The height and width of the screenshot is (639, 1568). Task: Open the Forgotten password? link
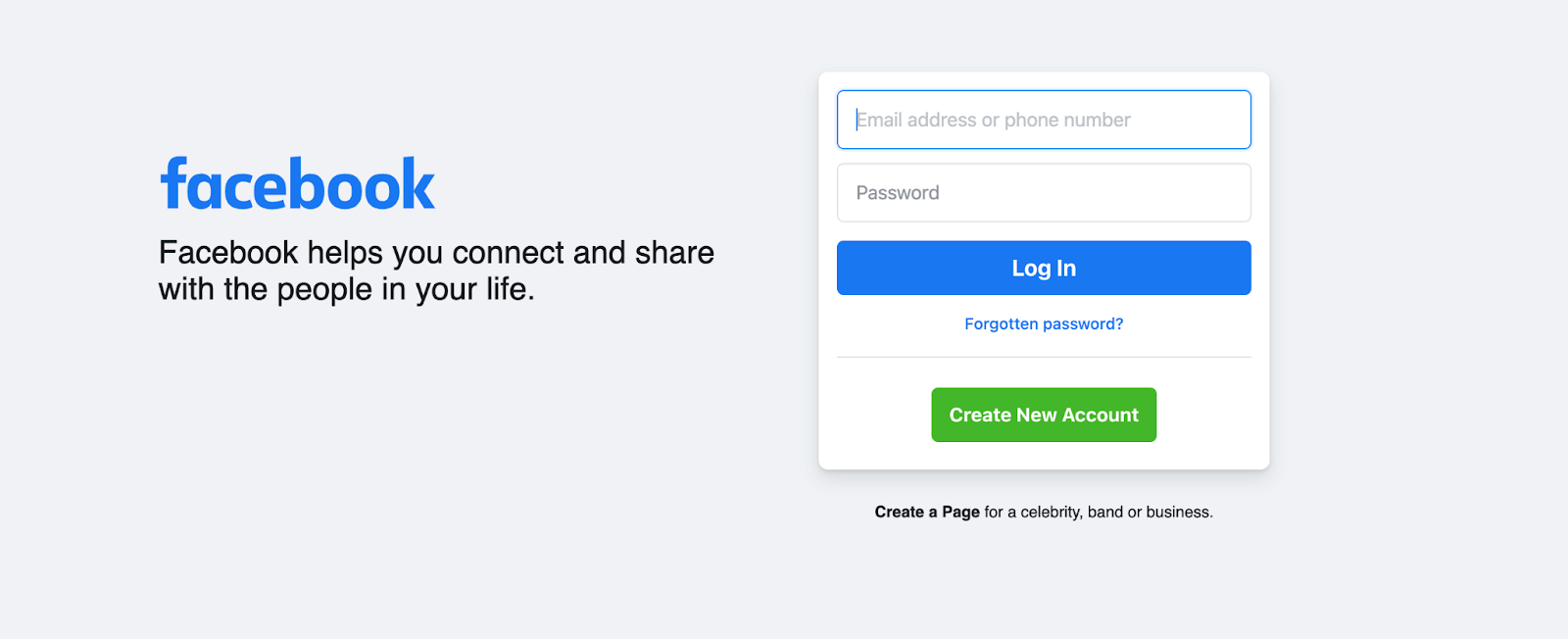[x=1043, y=324]
